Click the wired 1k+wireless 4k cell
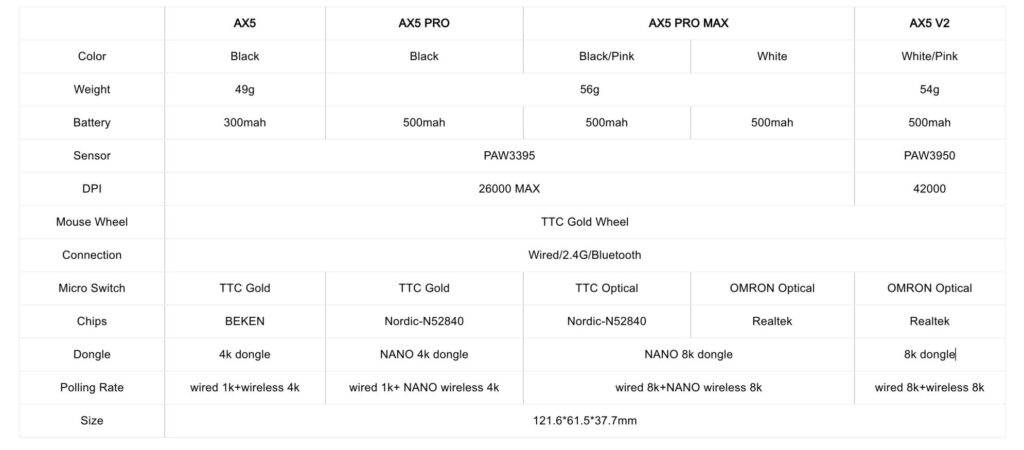1024x450 pixels. click(244, 387)
